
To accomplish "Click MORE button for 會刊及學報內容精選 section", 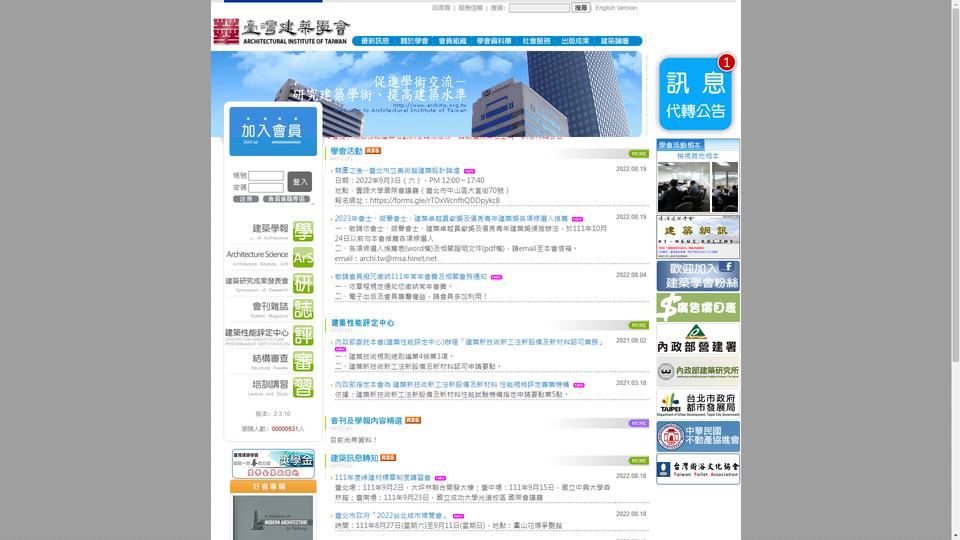I will click(x=639, y=423).
